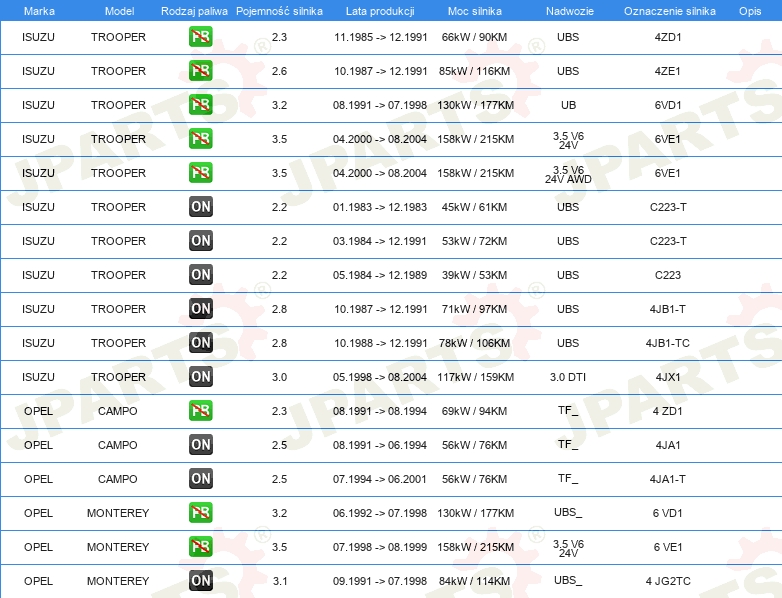Click diesel ON icon in 4JB1-T row

(200, 308)
